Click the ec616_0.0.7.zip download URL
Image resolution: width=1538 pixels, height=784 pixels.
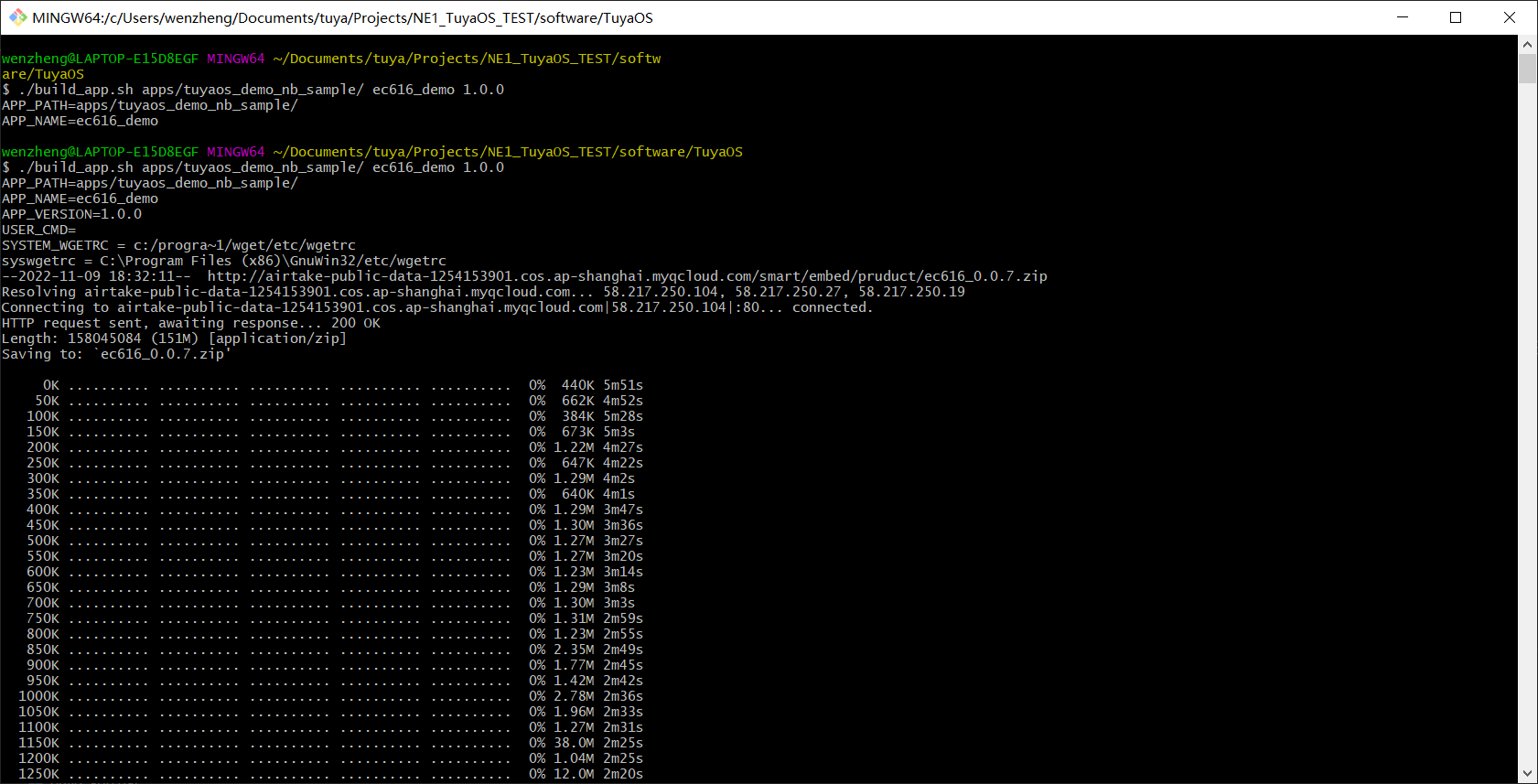(628, 276)
